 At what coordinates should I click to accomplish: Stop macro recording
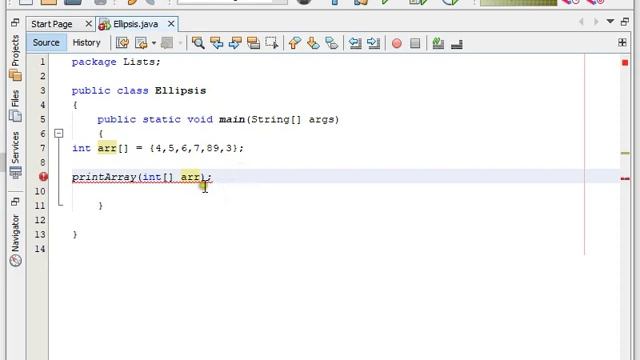415,43
